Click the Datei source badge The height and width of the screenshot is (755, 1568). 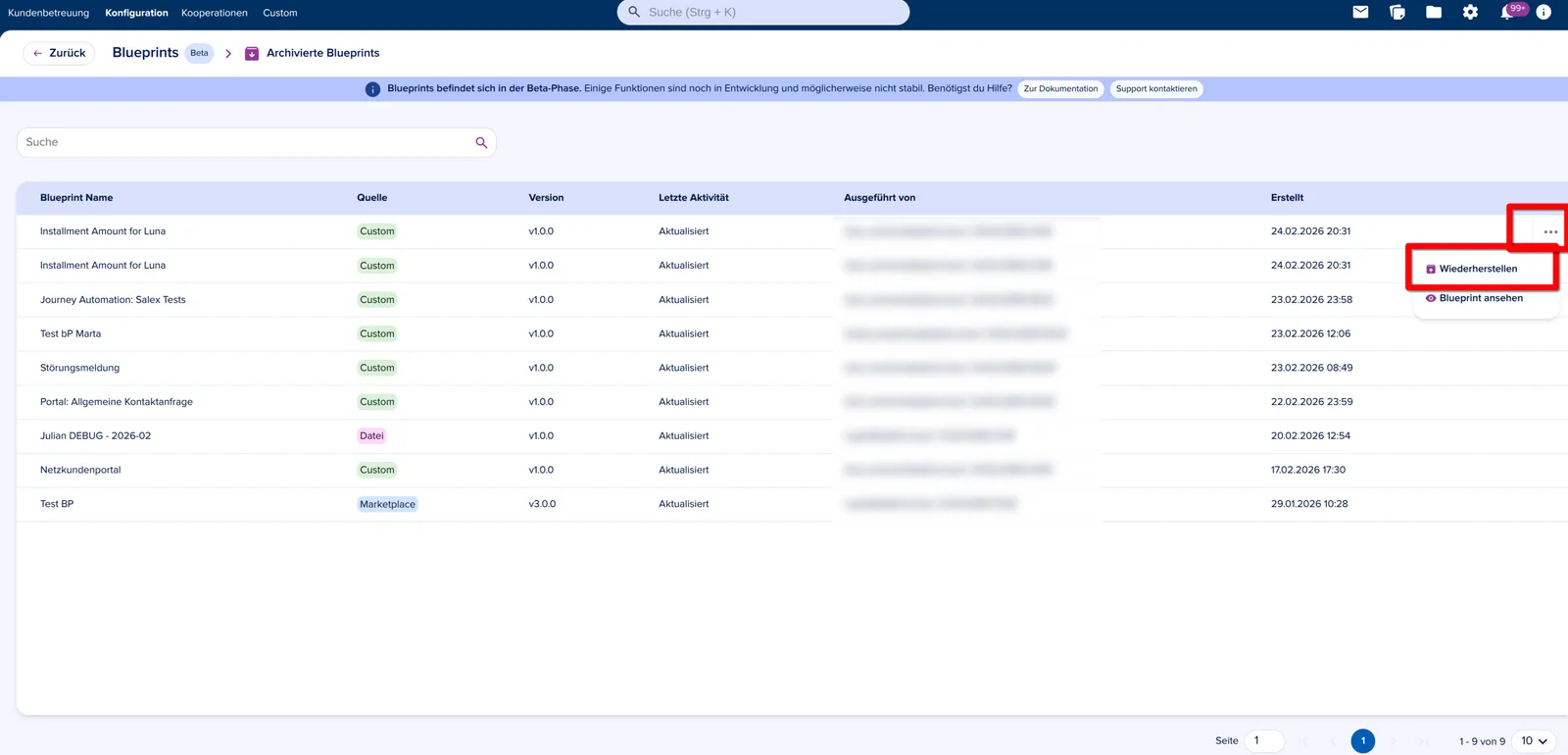coord(371,436)
